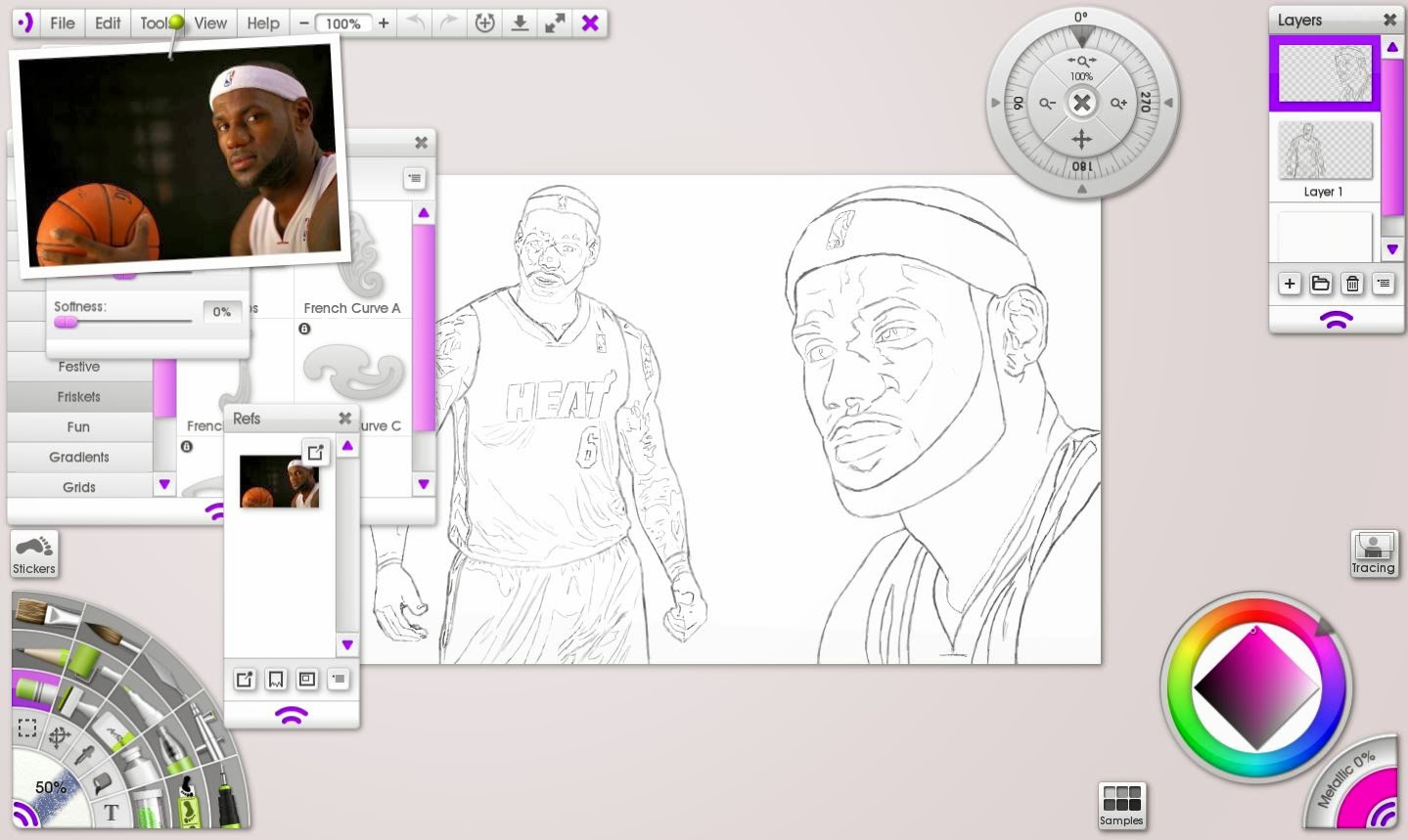This screenshot has height=840, width=1408.
Task: Open the Layers panel options menu
Action: [1384, 284]
